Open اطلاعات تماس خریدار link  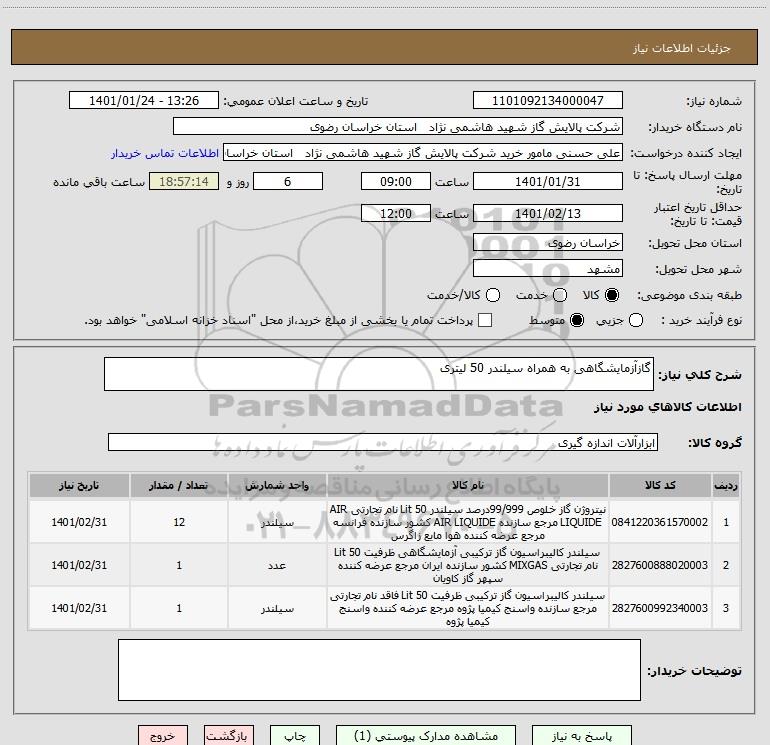165,153
